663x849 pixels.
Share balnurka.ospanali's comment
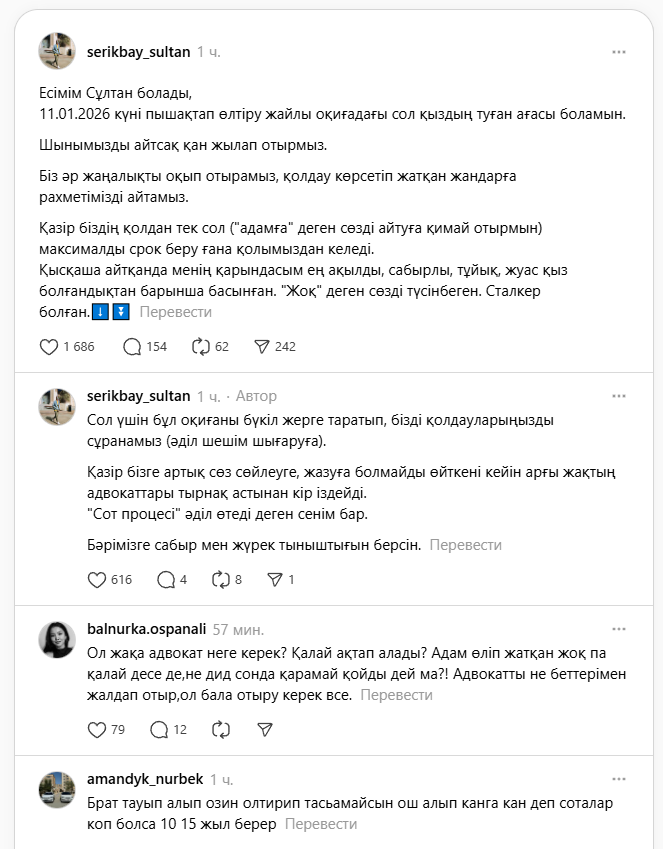pos(265,730)
